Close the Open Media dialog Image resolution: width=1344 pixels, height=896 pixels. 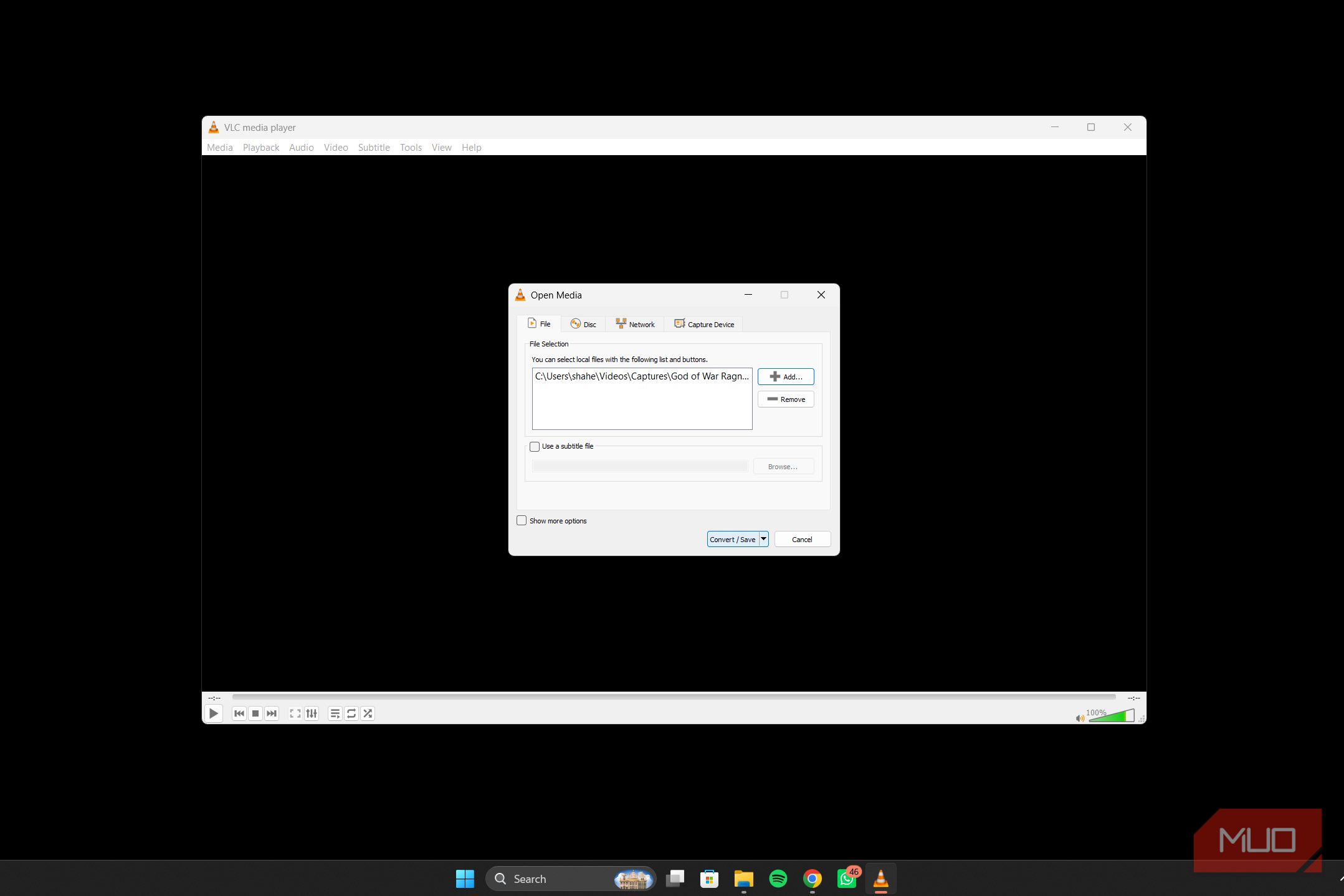[x=821, y=295]
